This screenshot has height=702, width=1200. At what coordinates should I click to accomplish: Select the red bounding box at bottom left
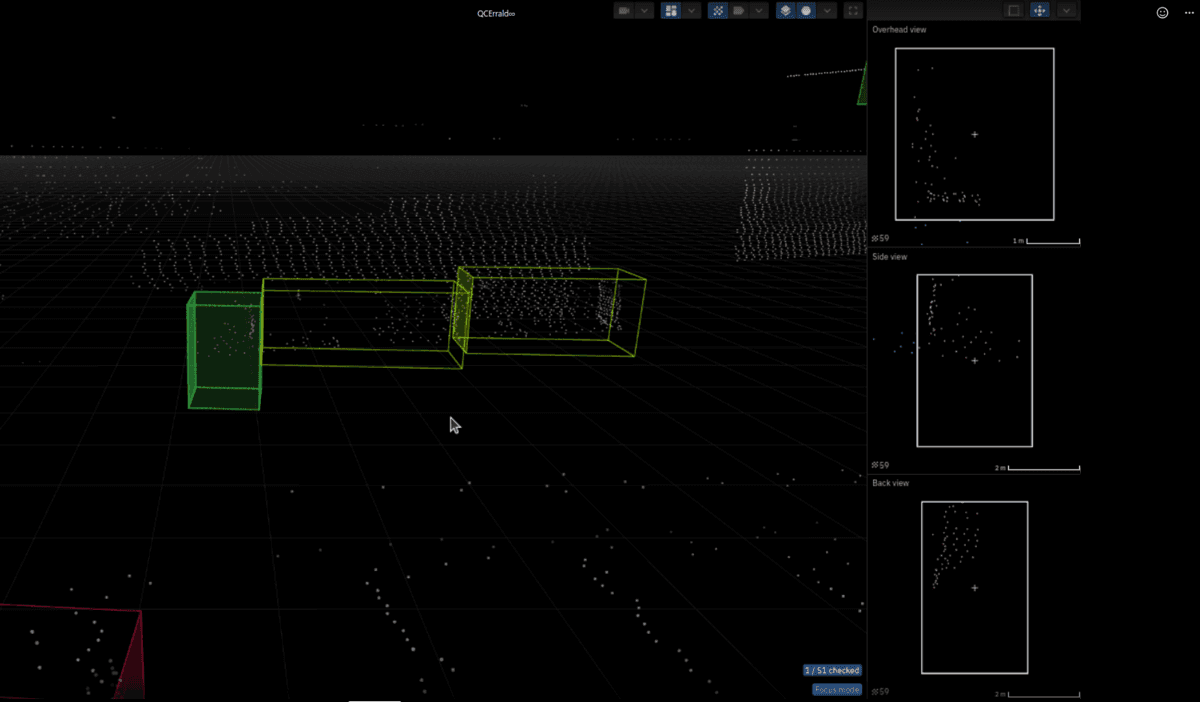pyautogui.click(x=72, y=650)
